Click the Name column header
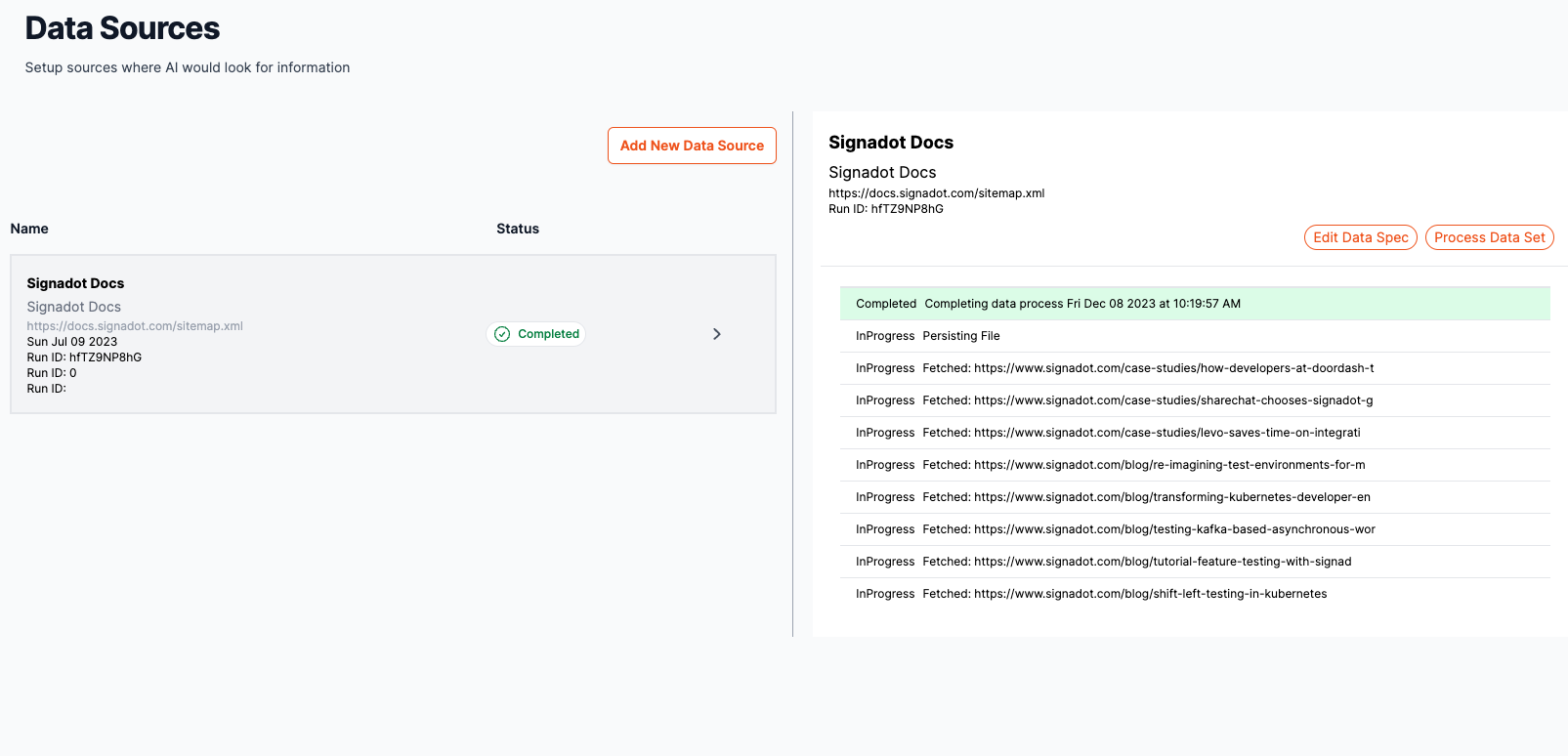The width and height of the screenshot is (1568, 756). click(x=29, y=229)
